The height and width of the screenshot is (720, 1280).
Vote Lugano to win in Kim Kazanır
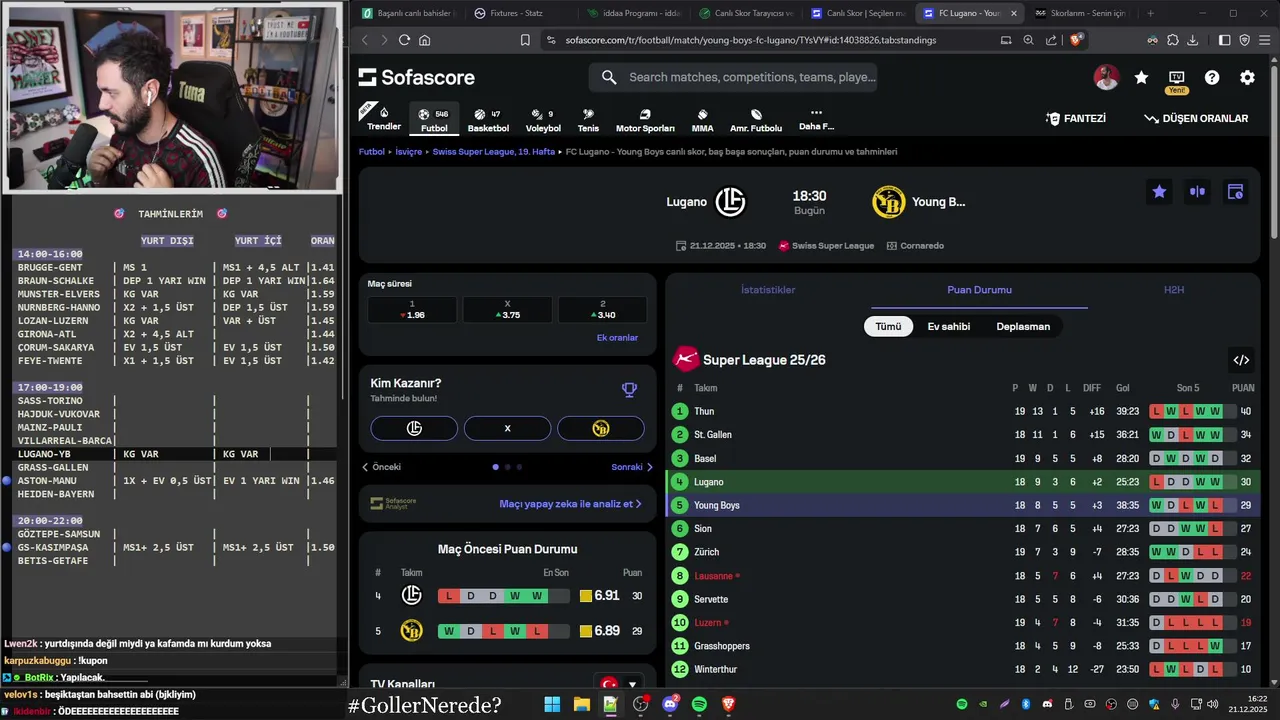point(414,428)
